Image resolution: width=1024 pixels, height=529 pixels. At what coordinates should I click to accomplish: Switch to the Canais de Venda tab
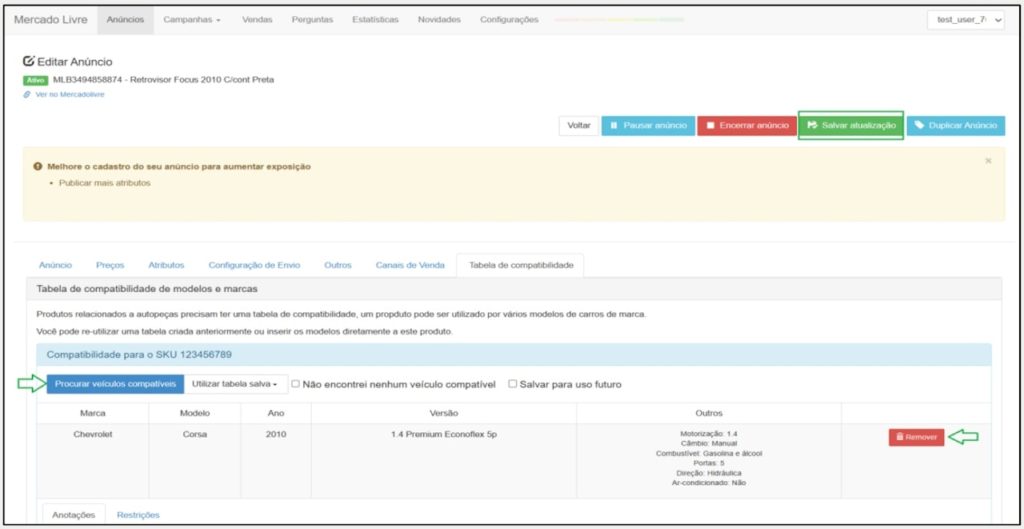(x=410, y=265)
